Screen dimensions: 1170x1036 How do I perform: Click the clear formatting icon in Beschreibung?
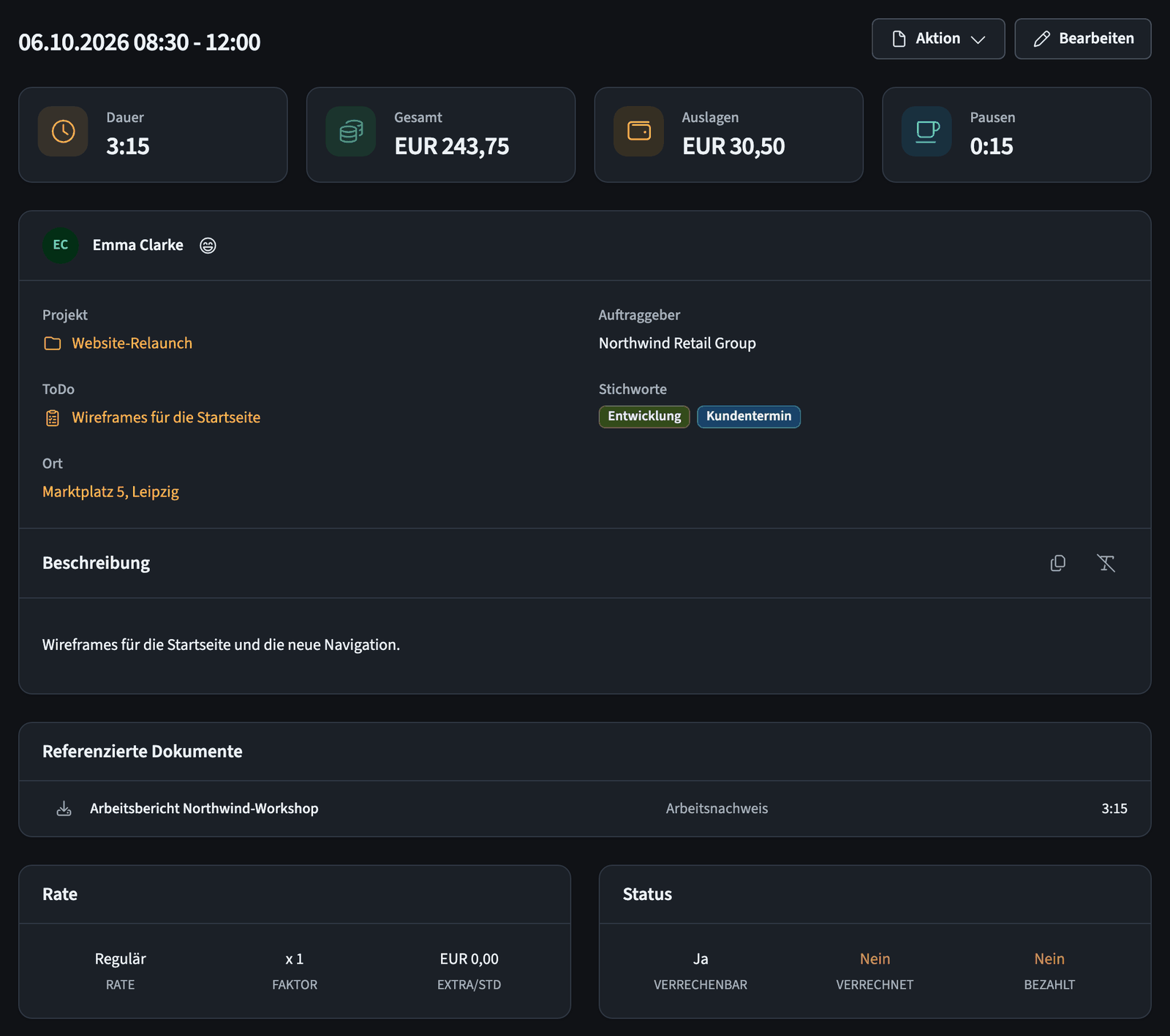(x=1106, y=563)
